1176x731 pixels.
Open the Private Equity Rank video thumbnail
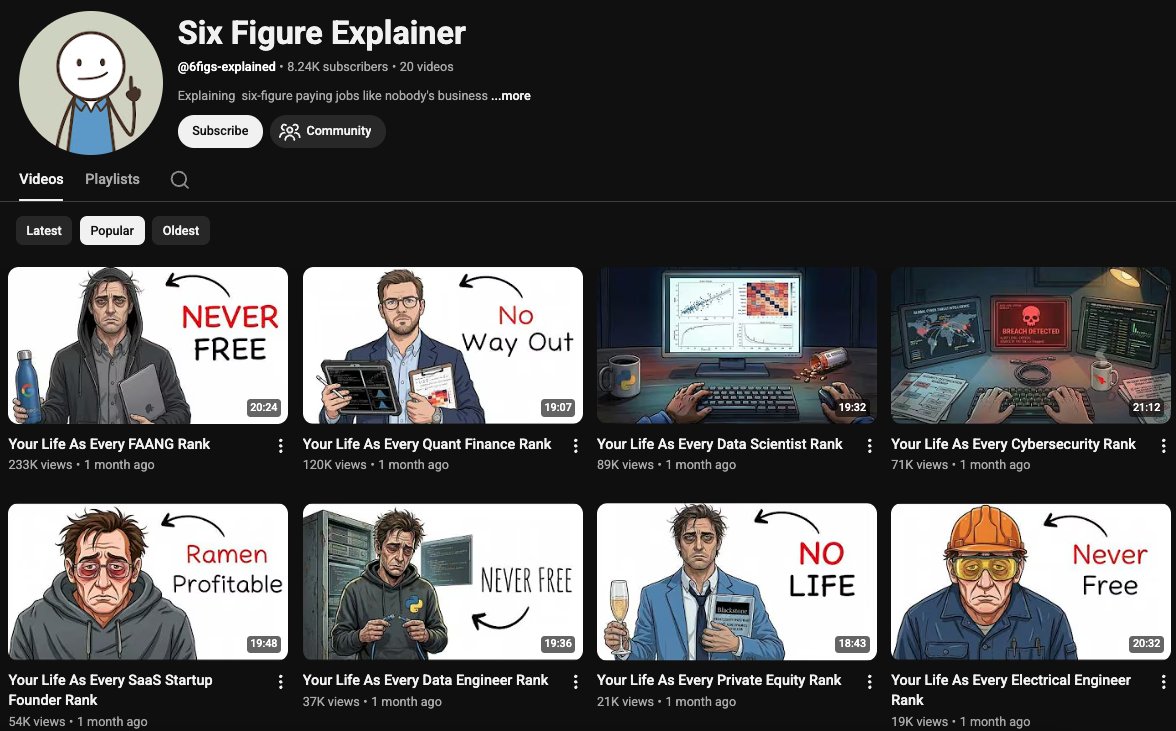pyautogui.click(x=736, y=582)
